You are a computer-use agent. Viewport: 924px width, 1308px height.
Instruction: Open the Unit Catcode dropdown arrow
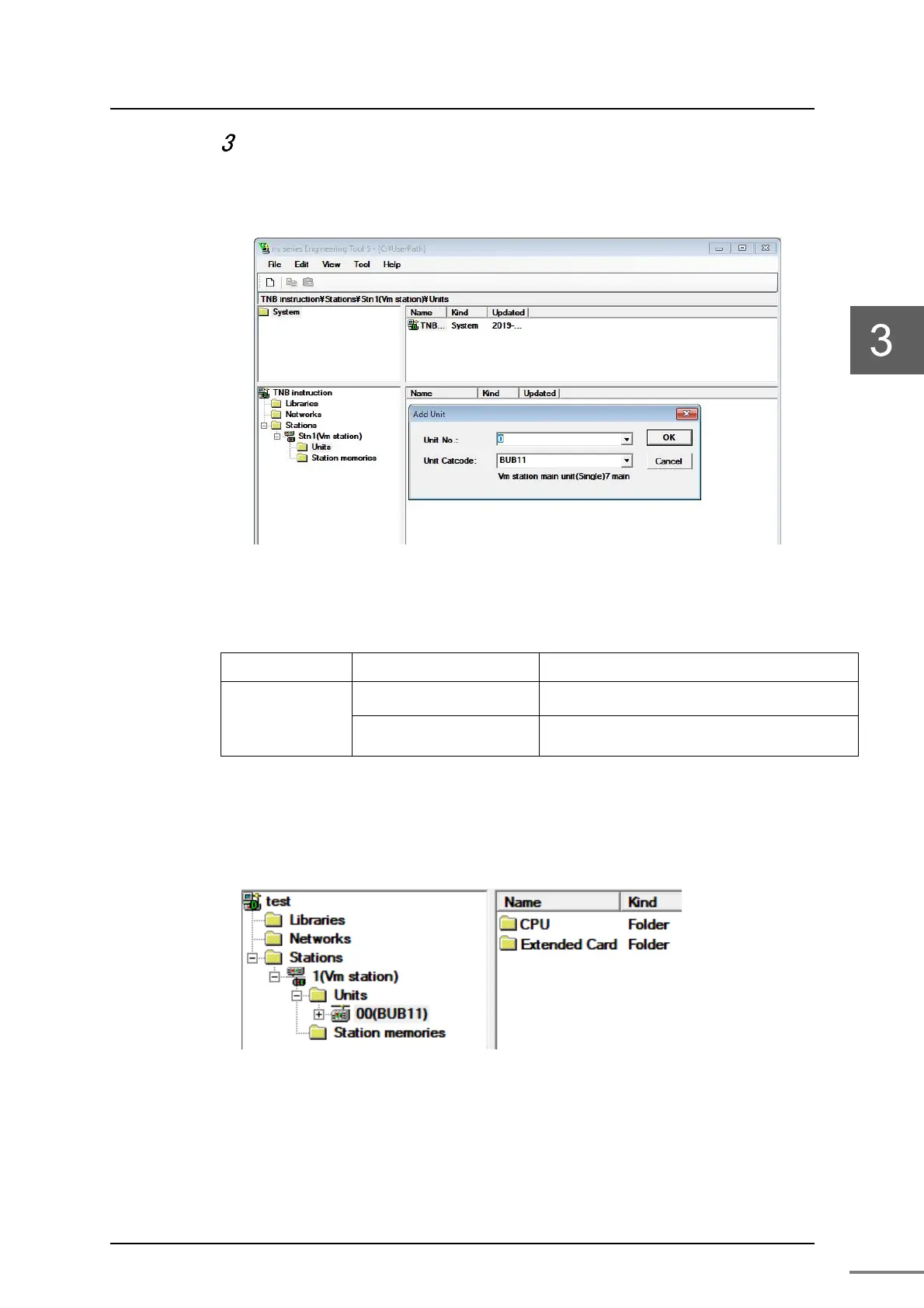627,461
